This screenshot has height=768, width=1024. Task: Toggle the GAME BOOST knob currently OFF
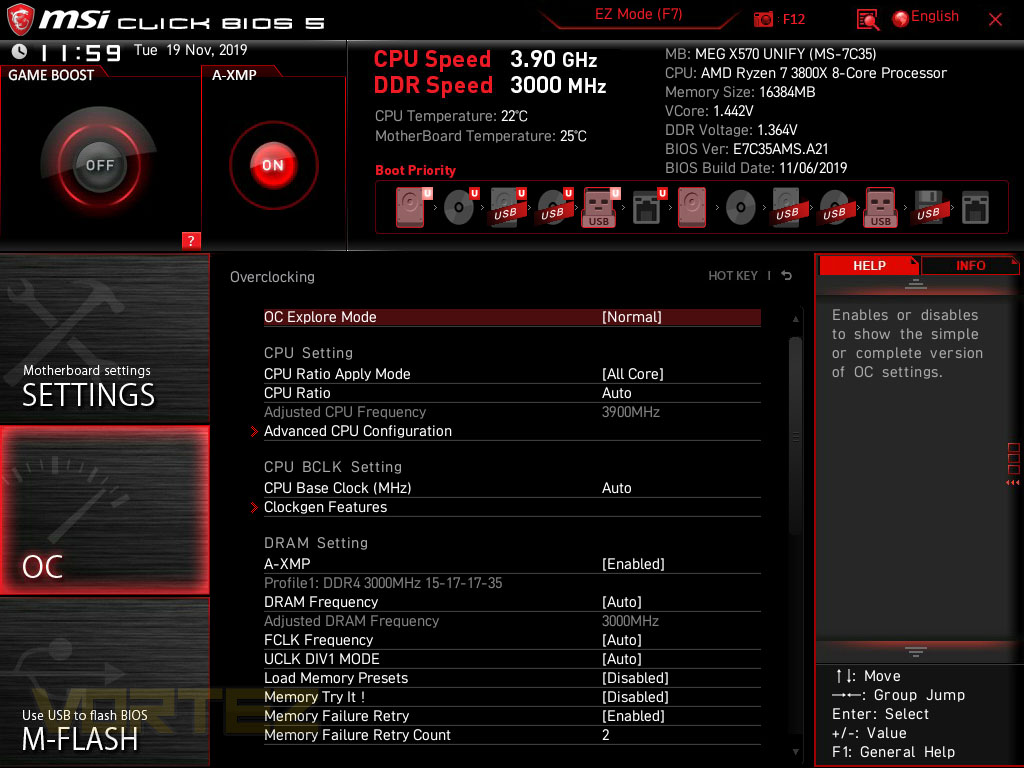[x=99, y=165]
